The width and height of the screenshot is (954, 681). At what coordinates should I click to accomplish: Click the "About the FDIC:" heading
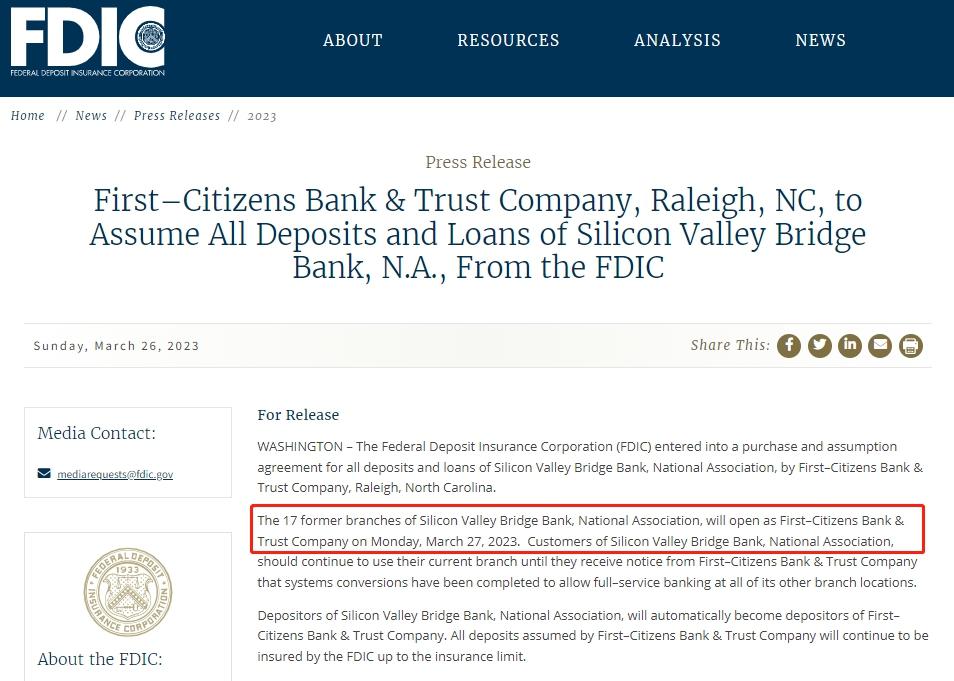(100, 659)
